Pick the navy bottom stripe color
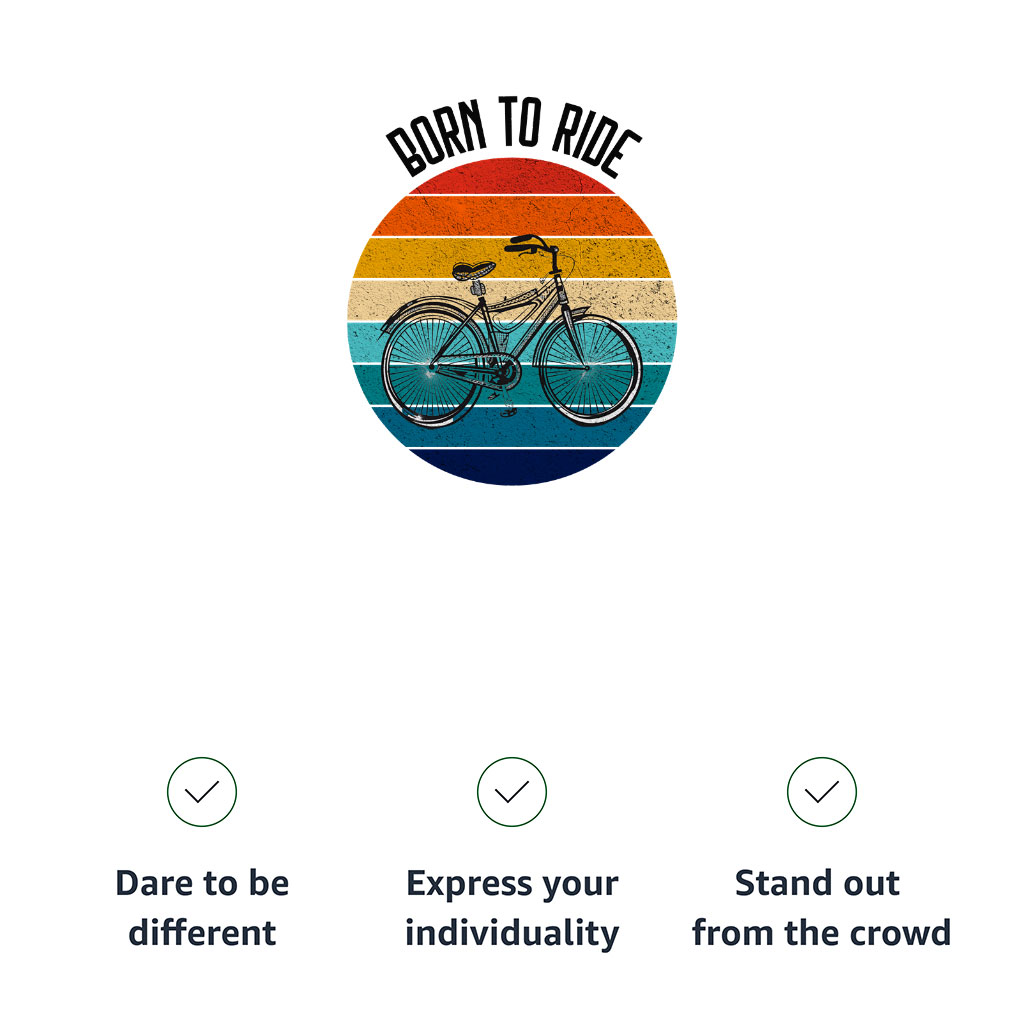This screenshot has height=1024, width=1024. point(512,466)
